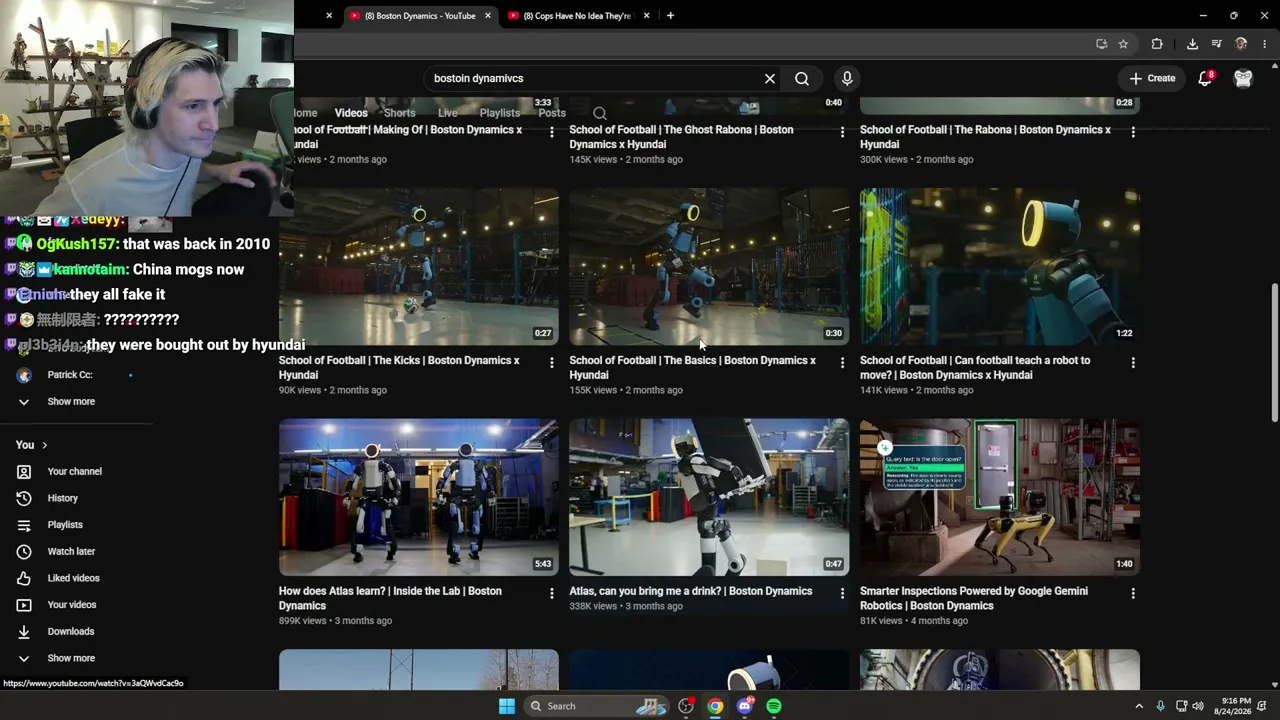1280x720 pixels.
Task: Open The Ghost Rabona video title
Action: coord(681,137)
